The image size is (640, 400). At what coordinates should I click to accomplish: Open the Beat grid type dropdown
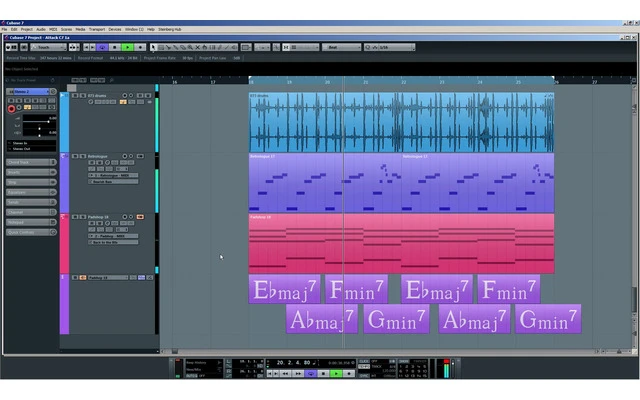pos(342,47)
